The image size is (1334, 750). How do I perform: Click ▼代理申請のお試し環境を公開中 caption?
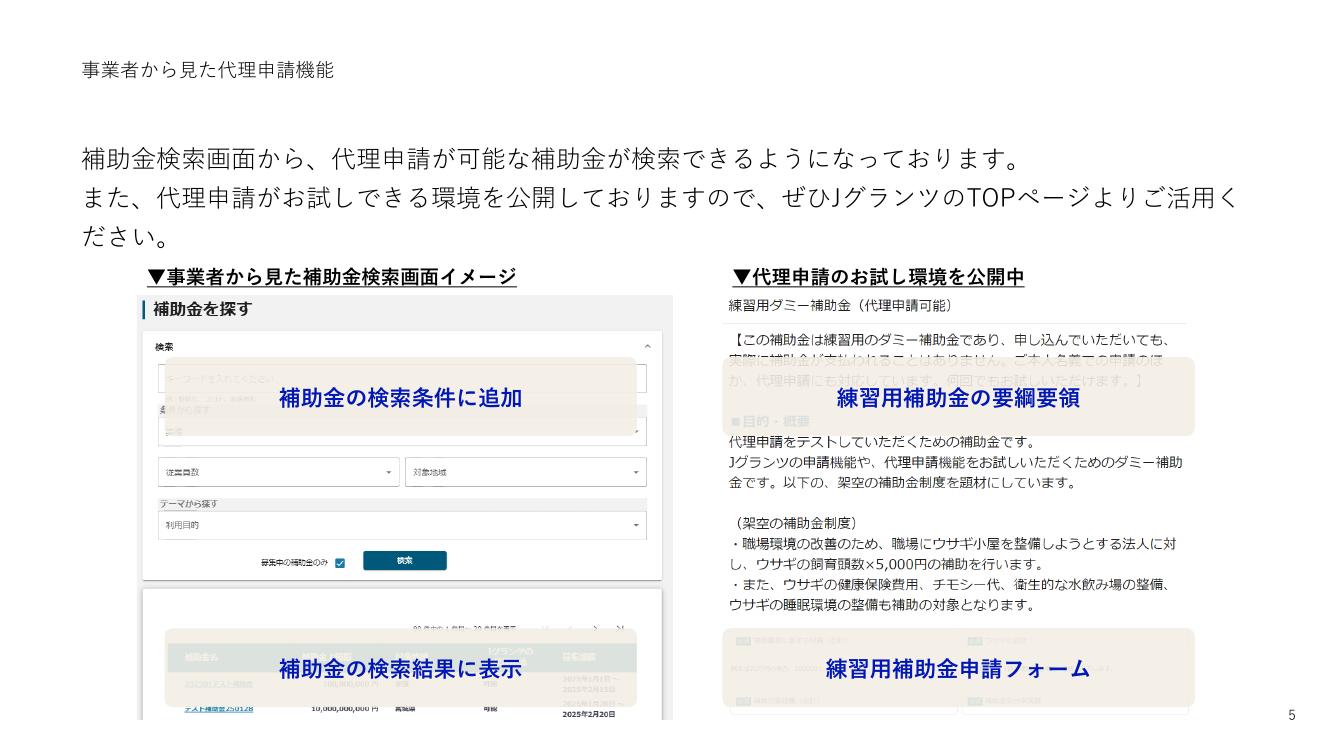878,277
